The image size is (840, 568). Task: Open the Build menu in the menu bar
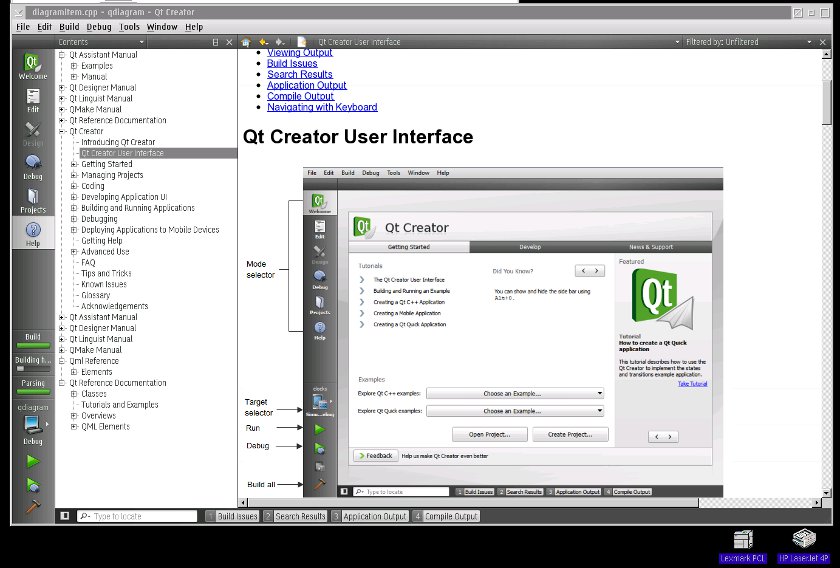[69, 27]
